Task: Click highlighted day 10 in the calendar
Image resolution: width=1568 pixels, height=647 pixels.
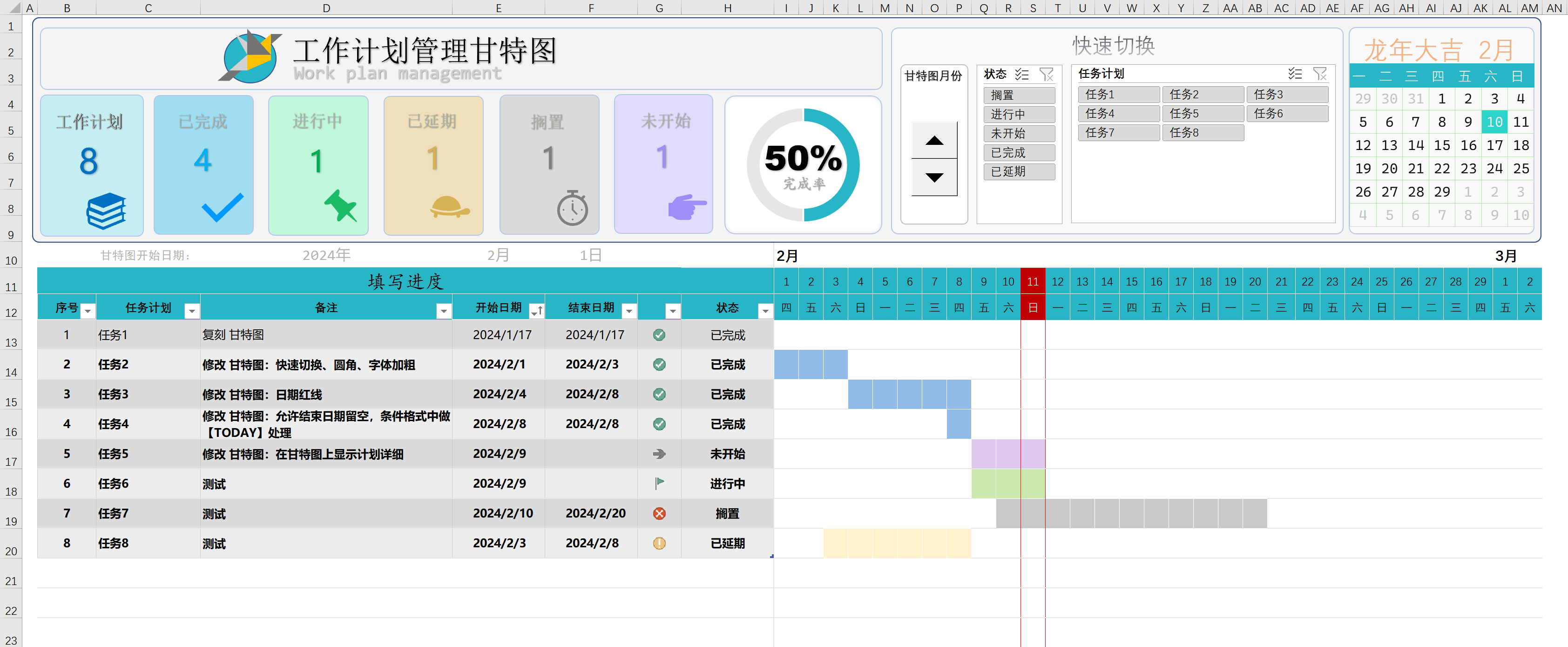Action: pyautogui.click(x=1494, y=122)
